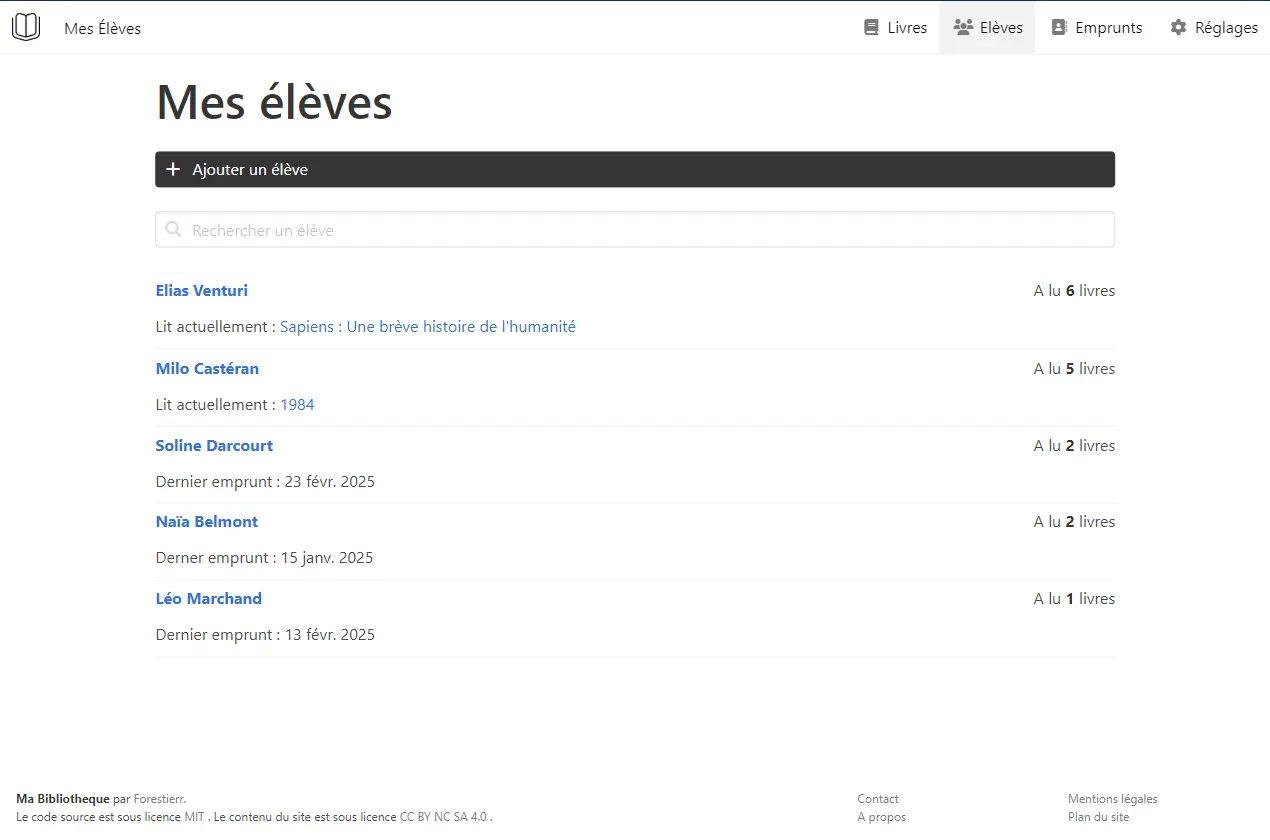This screenshot has height=840, width=1270.
Task: Click the 'A lu 1 livres' text
Action: [x=1074, y=599]
